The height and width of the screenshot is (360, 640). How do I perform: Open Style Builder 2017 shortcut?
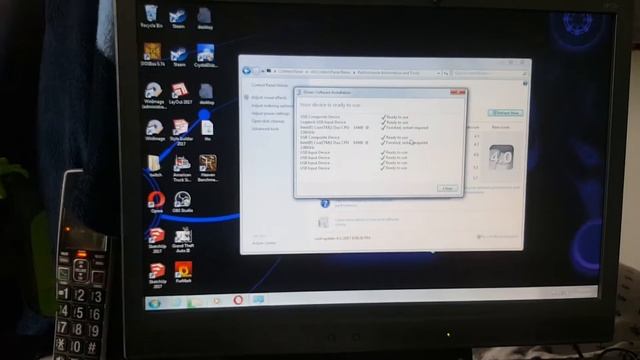tap(180, 132)
